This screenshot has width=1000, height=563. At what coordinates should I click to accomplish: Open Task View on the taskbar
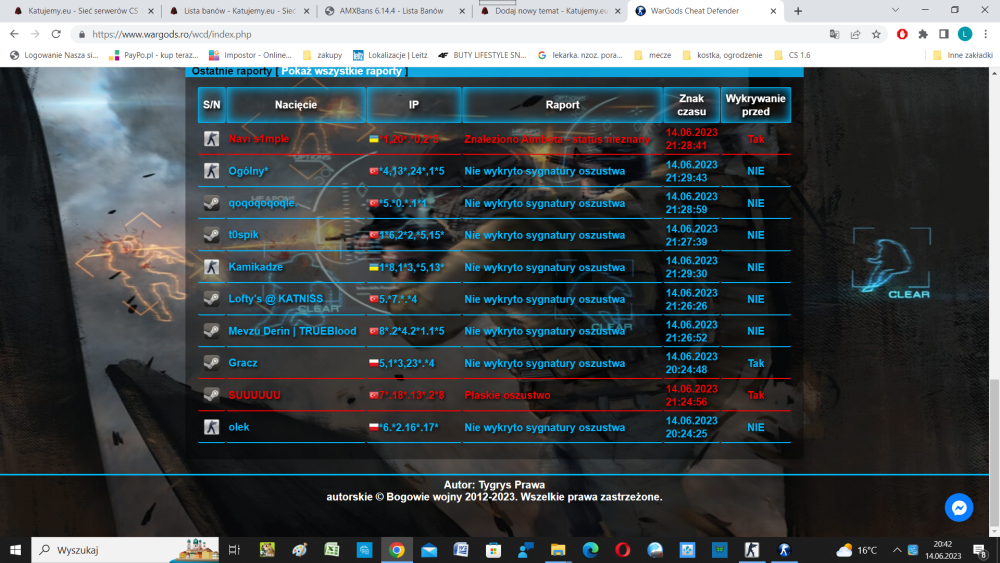coord(234,550)
